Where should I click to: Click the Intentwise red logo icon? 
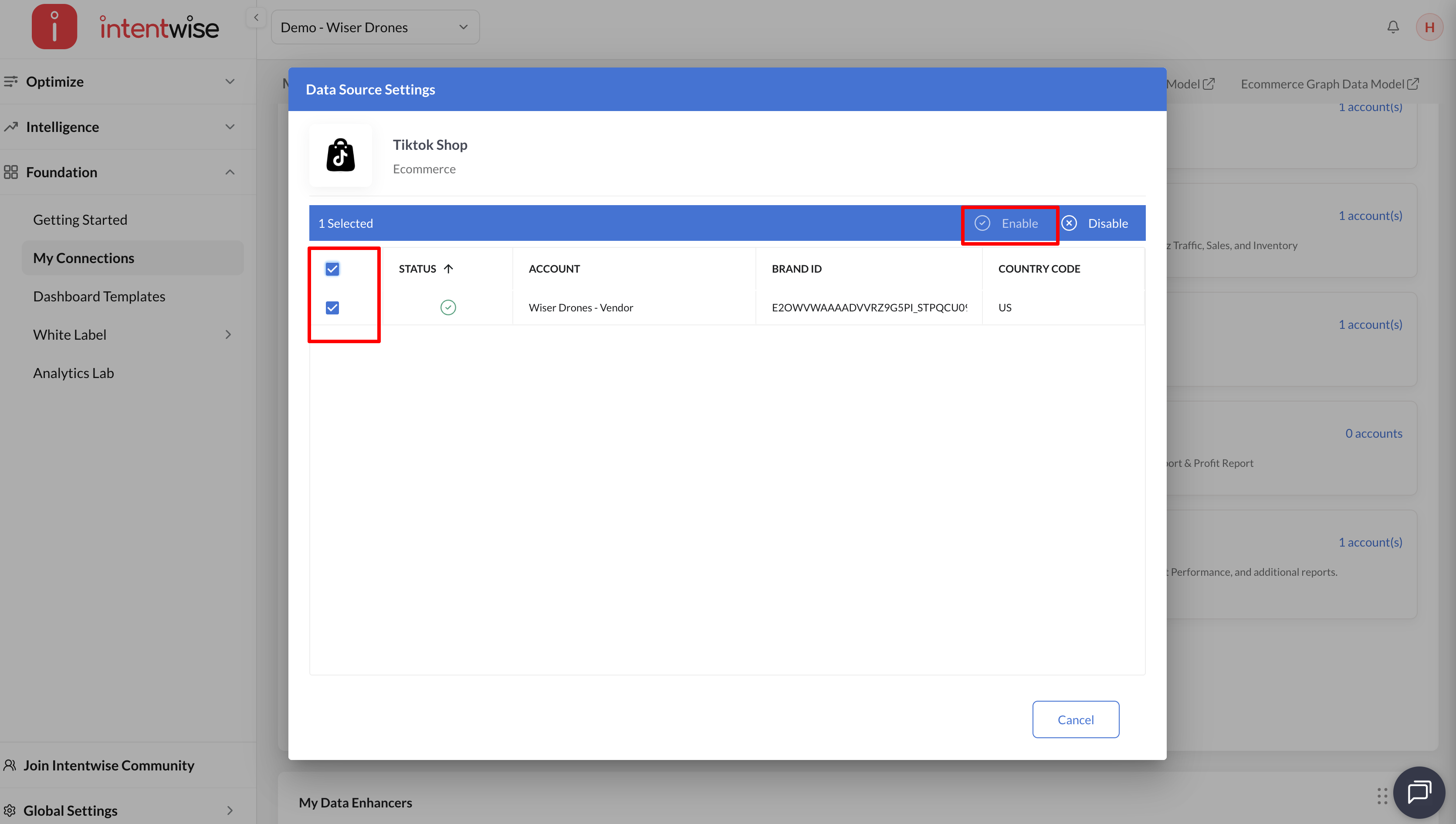54,27
